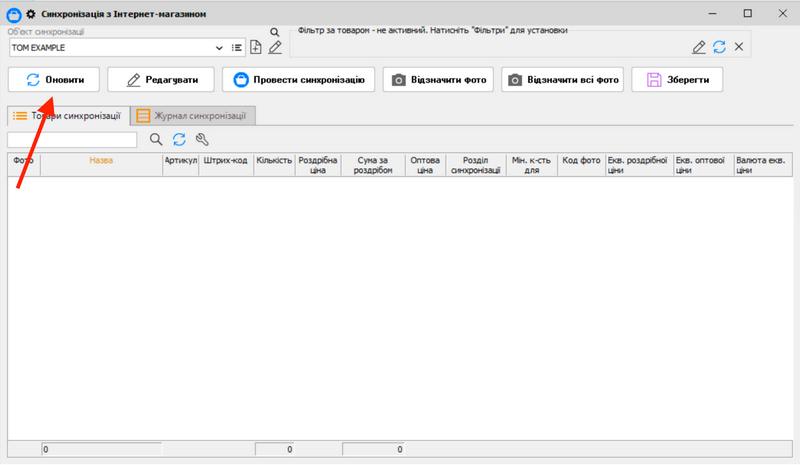Open the wrench settings icon in table toolbar
This screenshot has height=465, width=800.
tap(202, 140)
